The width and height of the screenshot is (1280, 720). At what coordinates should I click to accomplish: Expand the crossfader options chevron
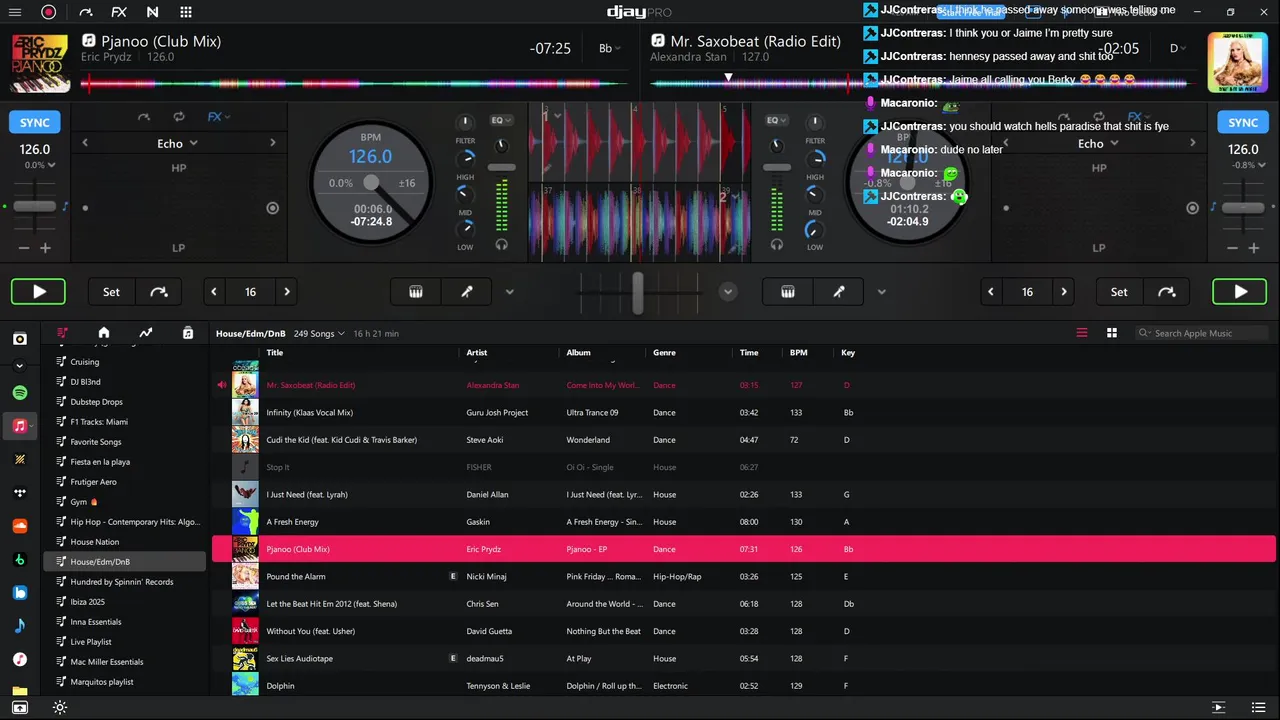pyautogui.click(x=728, y=292)
